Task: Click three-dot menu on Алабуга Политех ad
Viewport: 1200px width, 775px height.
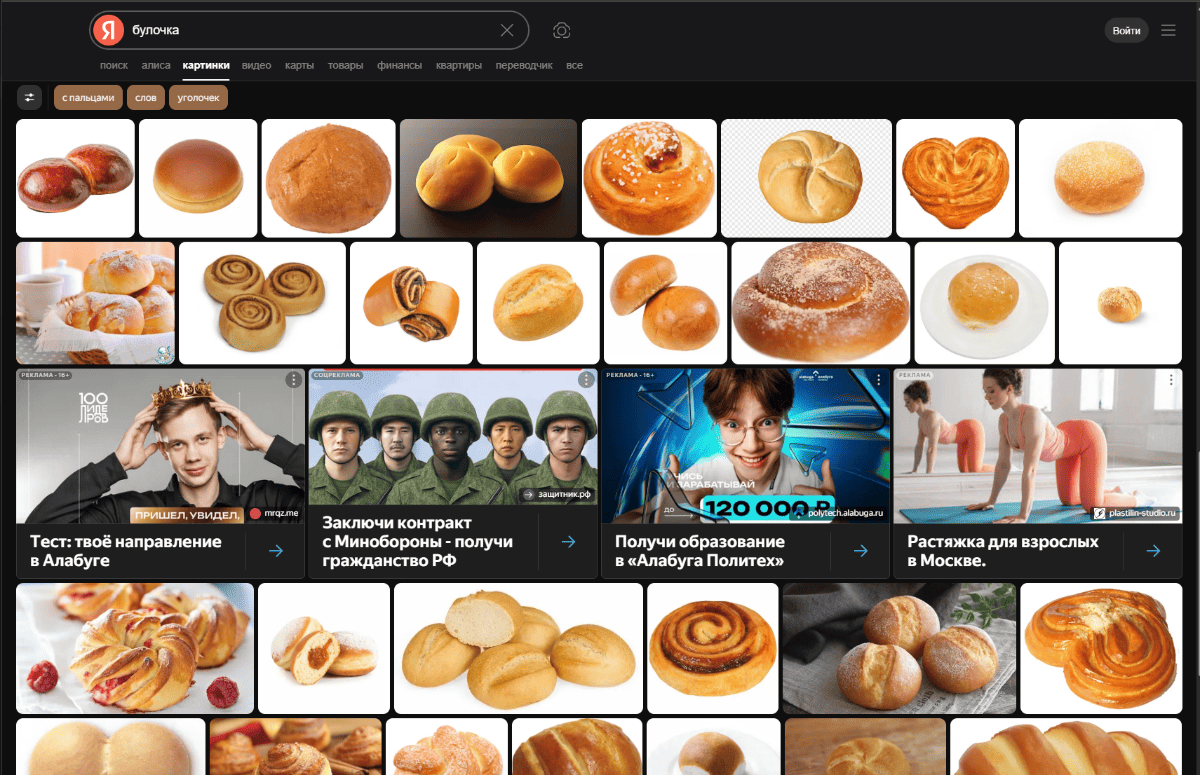Action: (878, 380)
